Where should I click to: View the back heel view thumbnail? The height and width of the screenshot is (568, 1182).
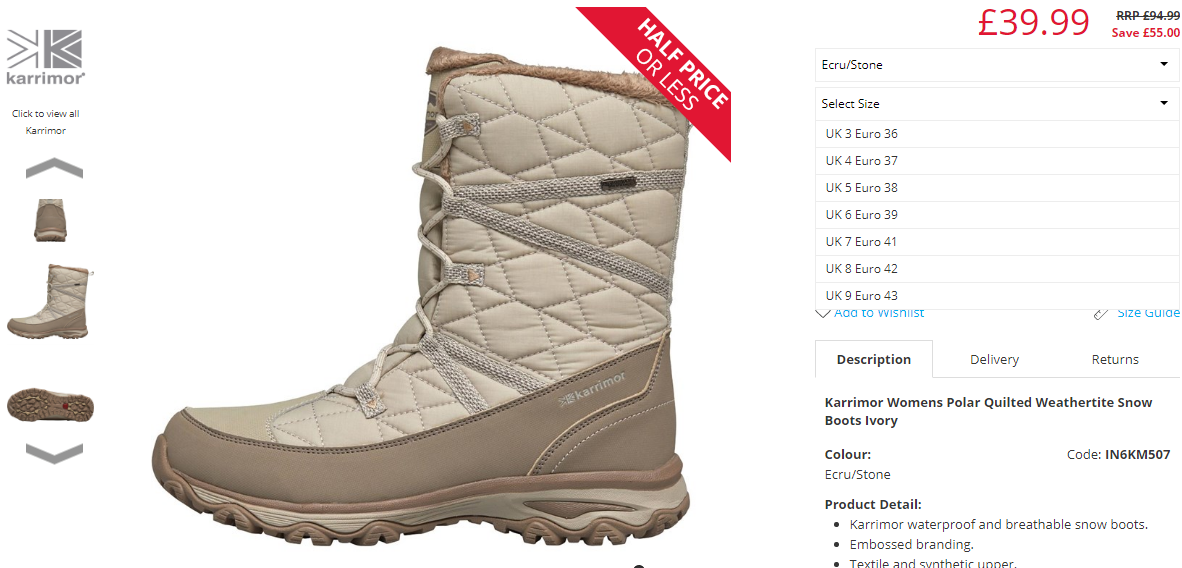click(51, 220)
